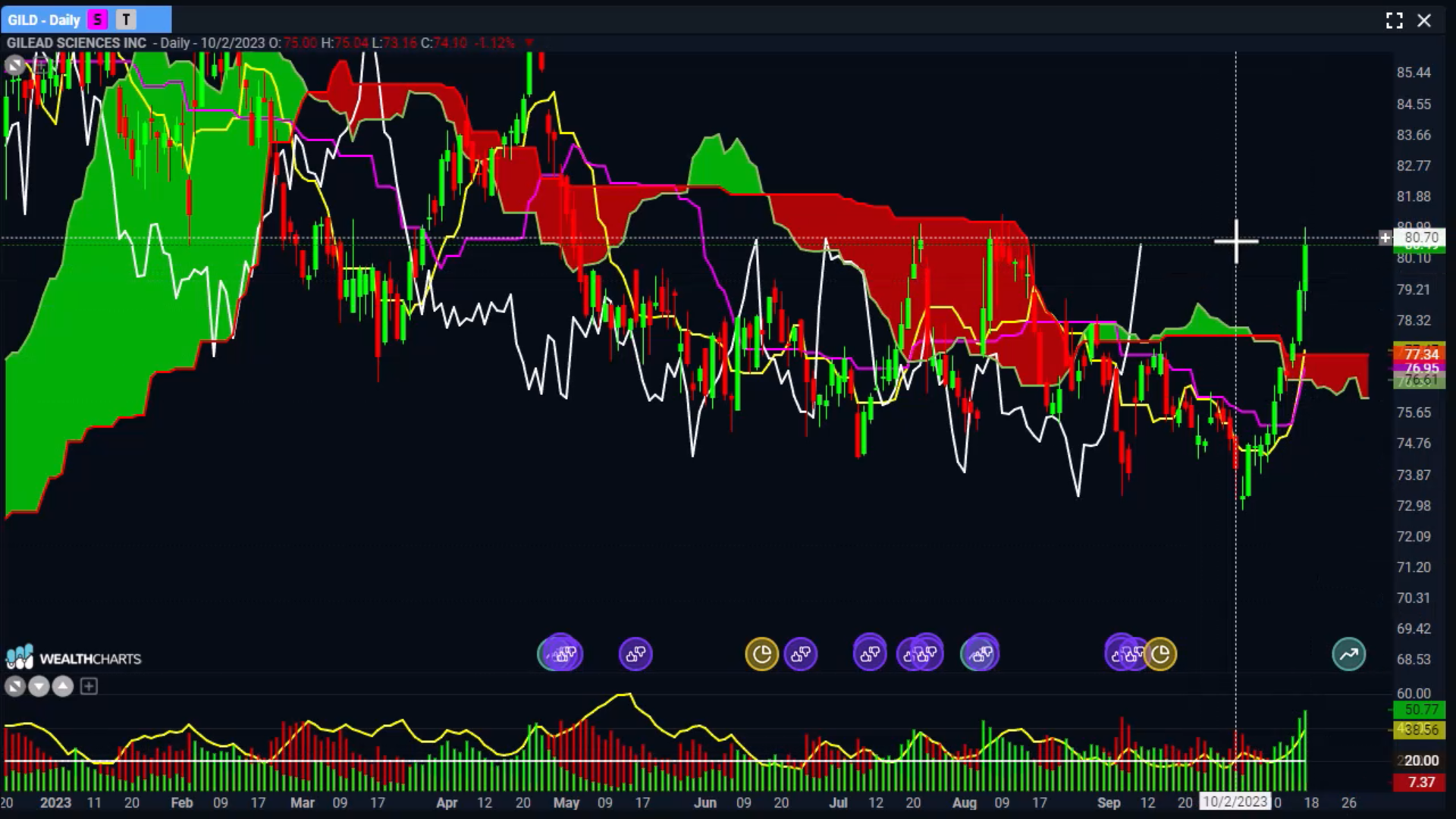Click the 80.70 crosshair price label
The image size is (1456, 819).
(x=1420, y=238)
